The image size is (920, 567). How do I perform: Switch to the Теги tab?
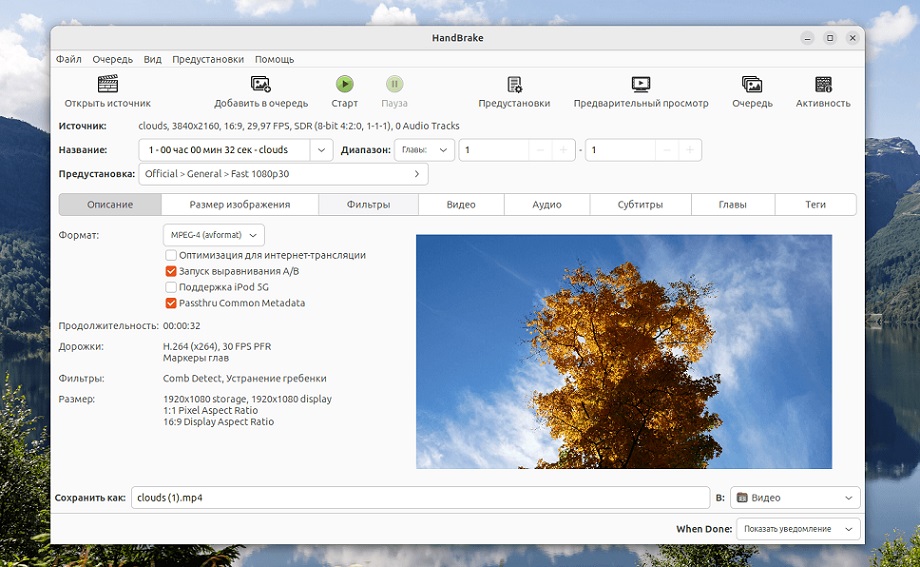[816, 204]
